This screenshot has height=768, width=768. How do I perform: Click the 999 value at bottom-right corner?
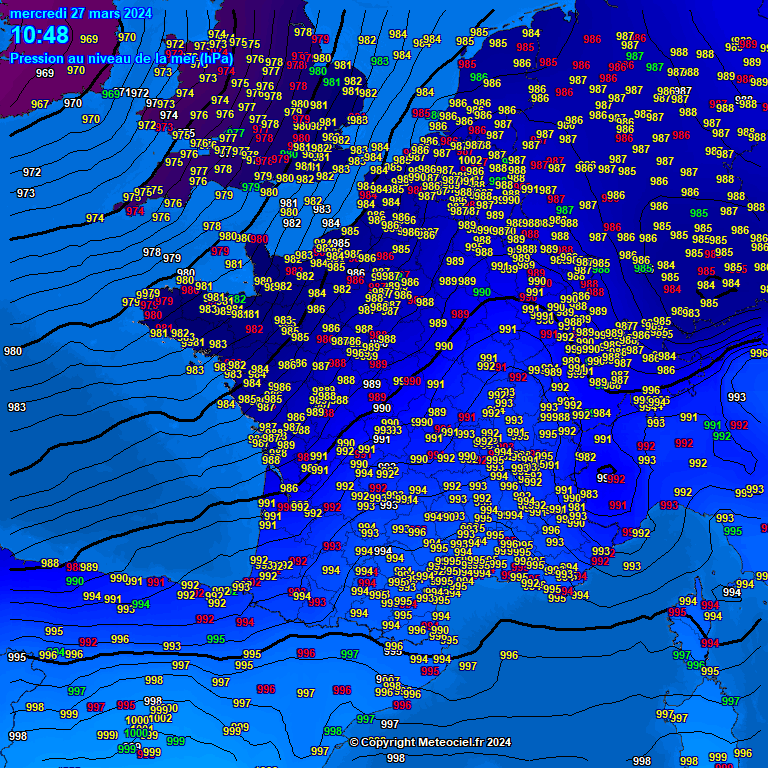(717, 758)
